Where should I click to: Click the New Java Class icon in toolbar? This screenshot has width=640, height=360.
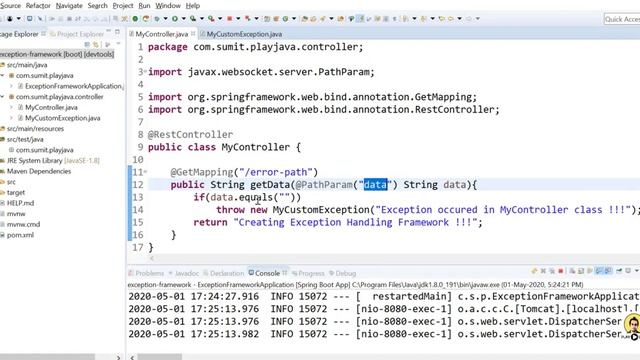click(x=285, y=19)
